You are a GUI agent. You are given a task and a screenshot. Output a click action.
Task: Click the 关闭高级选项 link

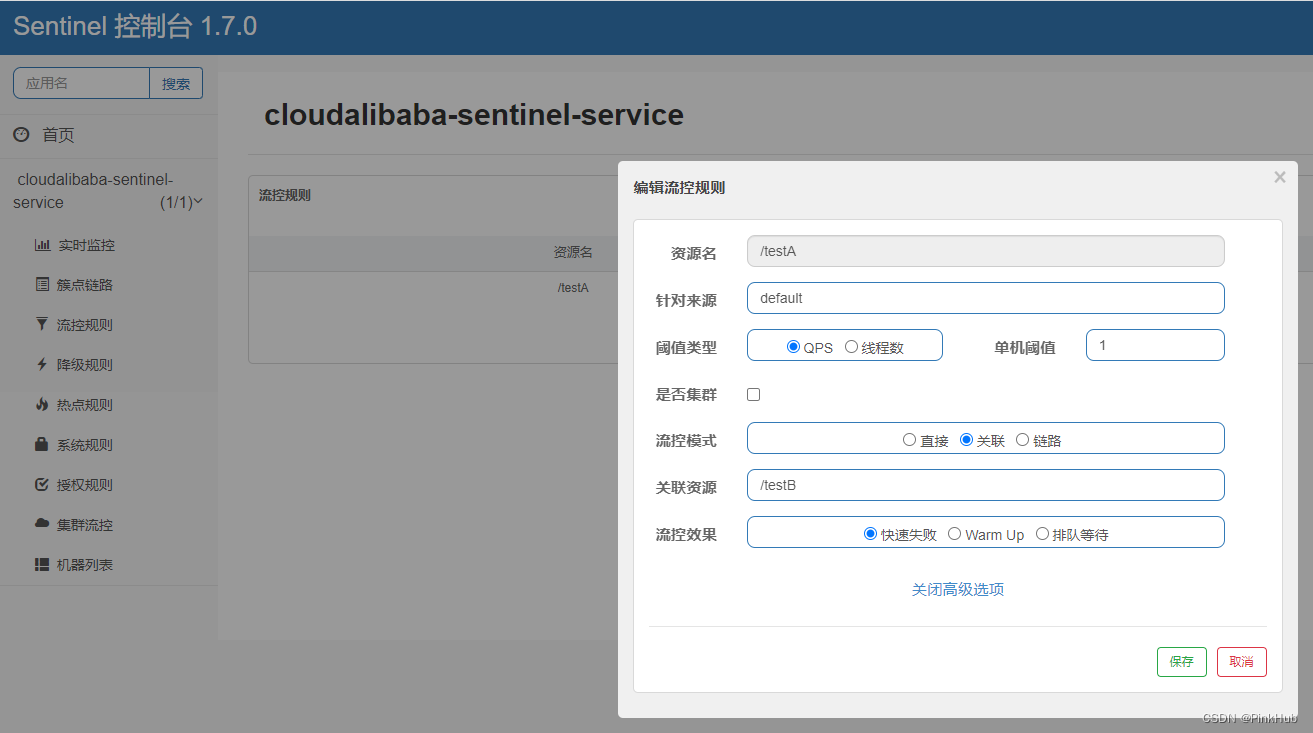pos(958,589)
